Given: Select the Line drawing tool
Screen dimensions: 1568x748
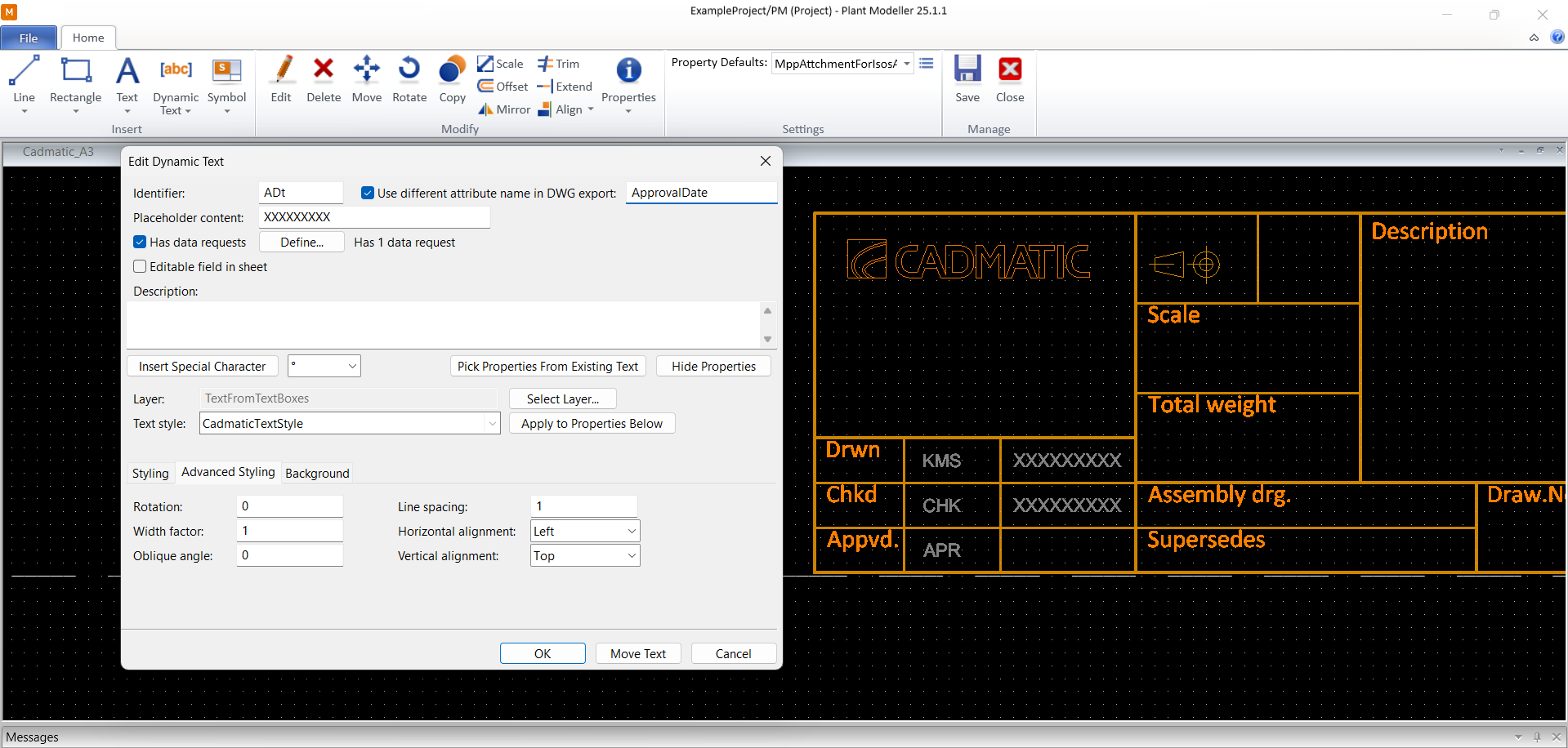Looking at the screenshot, I should click(x=24, y=78).
